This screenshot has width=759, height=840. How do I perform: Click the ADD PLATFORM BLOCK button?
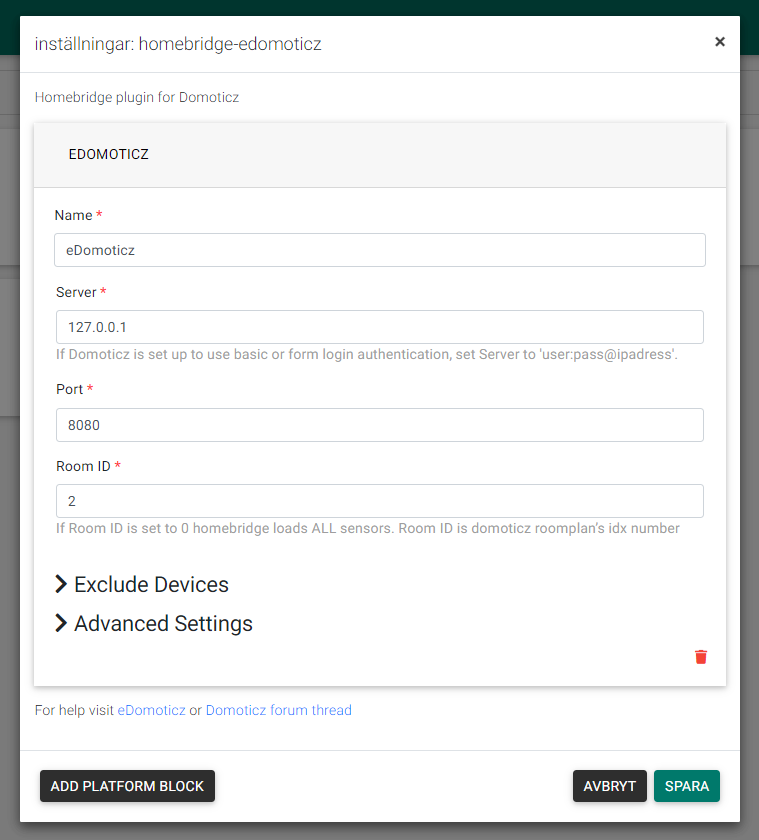tap(127, 786)
